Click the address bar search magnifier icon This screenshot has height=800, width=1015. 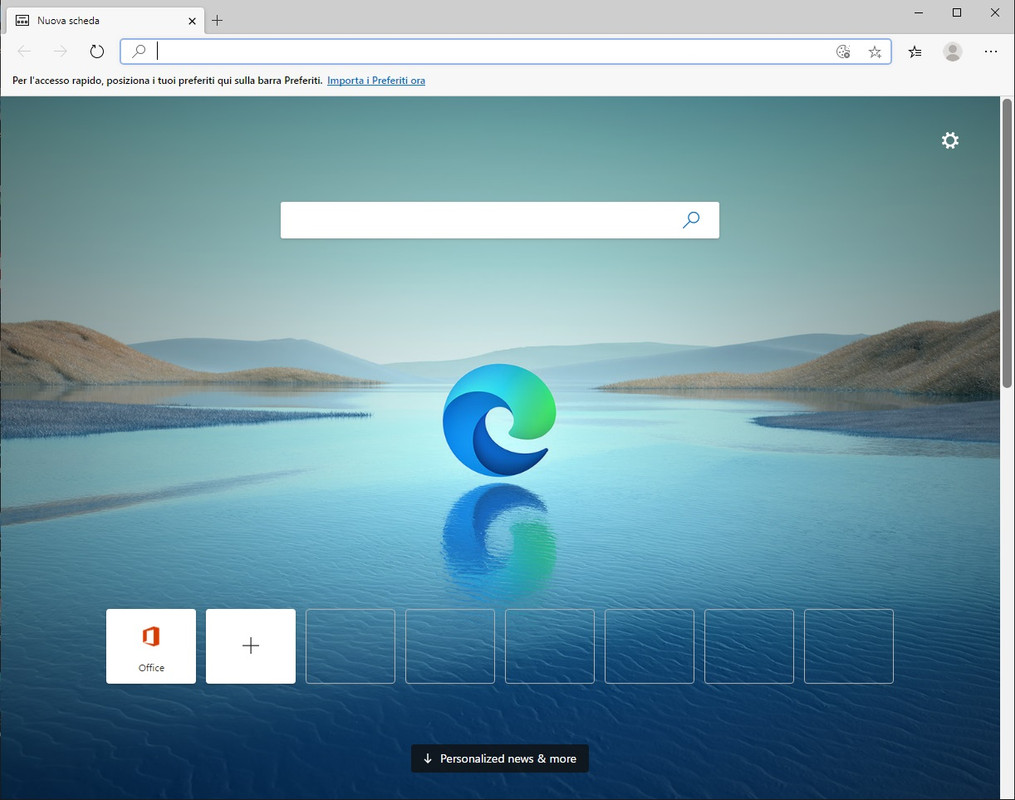[139, 51]
